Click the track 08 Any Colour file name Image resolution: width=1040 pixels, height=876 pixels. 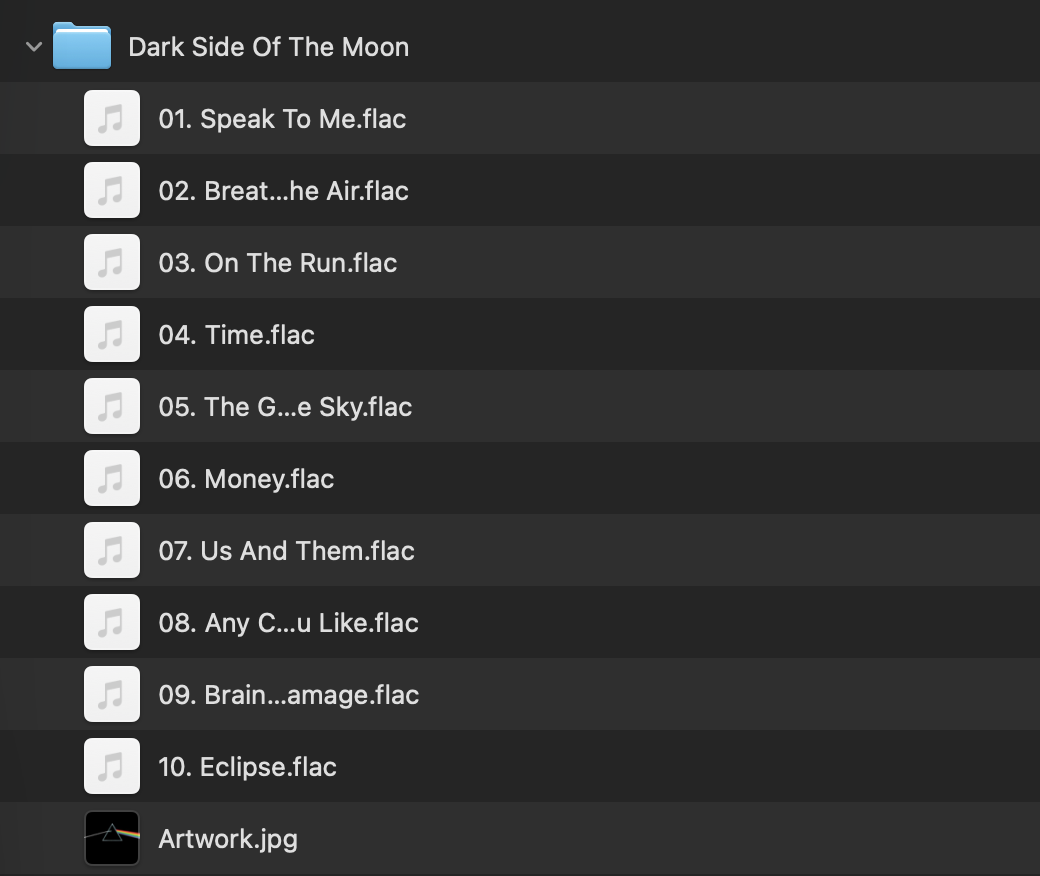click(288, 623)
